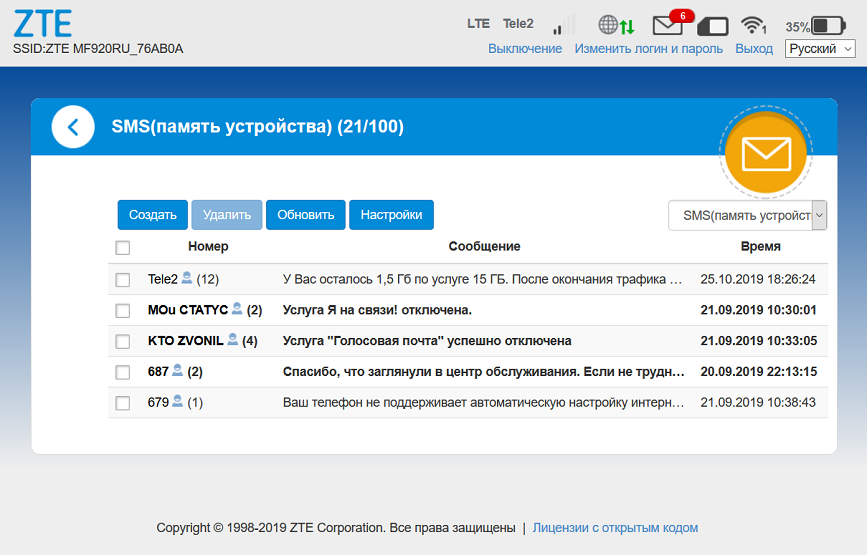This screenshot has height=555, width=867.
Task: Open the Настройки SMS settings
Action: tap(391, 215)
